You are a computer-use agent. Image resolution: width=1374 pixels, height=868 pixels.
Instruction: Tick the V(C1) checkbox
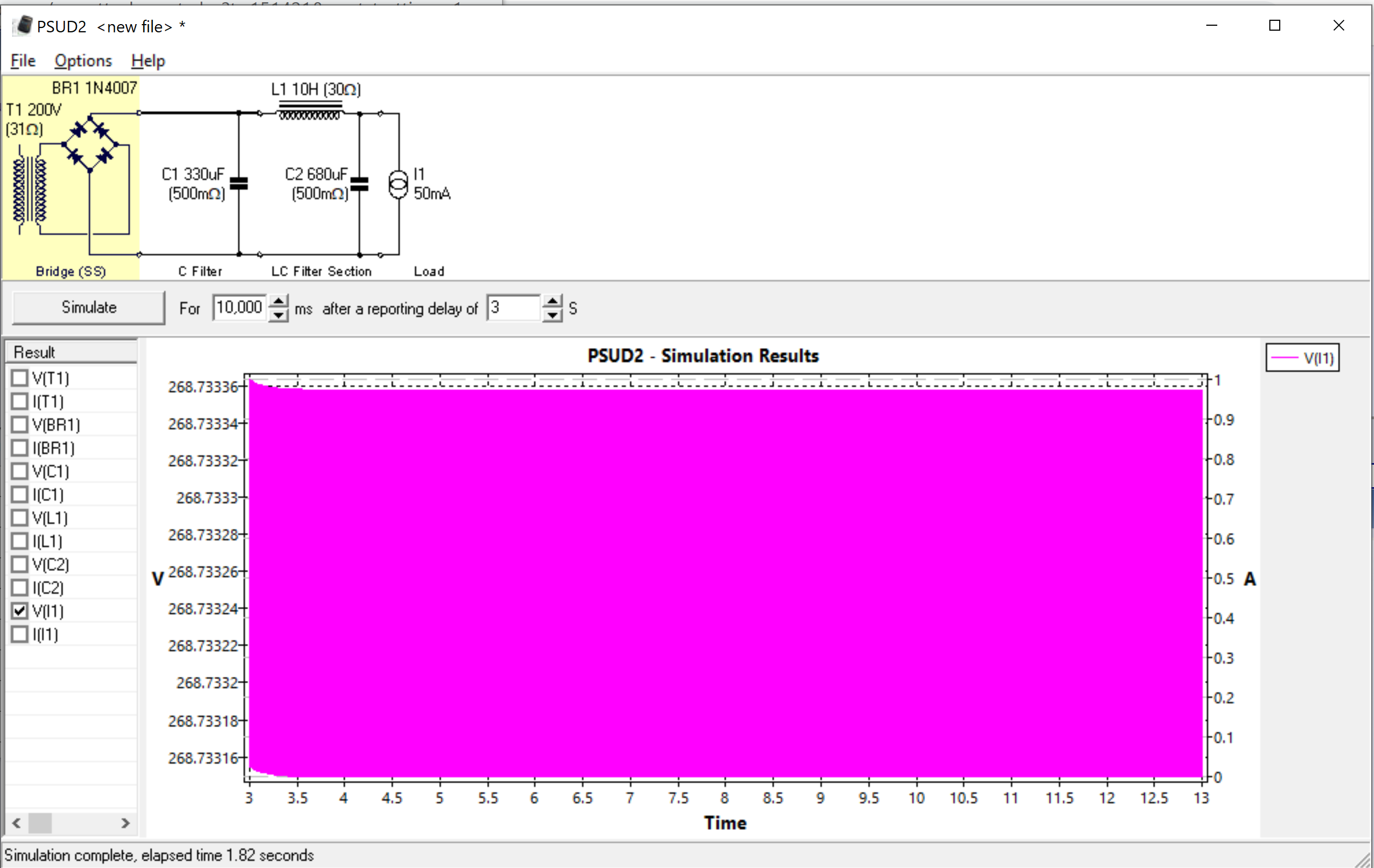click(20, 471)
